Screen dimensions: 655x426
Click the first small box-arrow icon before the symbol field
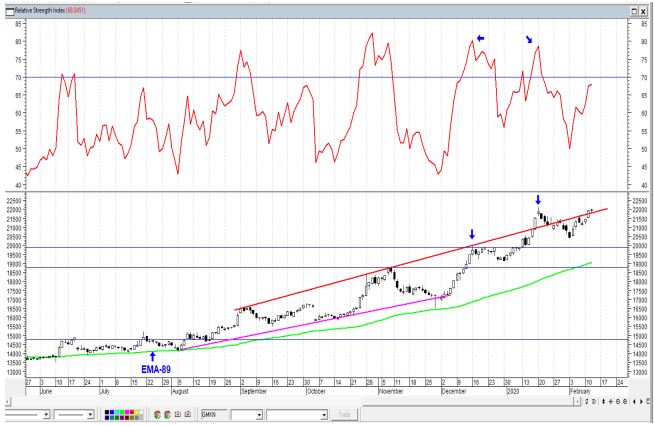pyautogui.click(x=178, y=414)
